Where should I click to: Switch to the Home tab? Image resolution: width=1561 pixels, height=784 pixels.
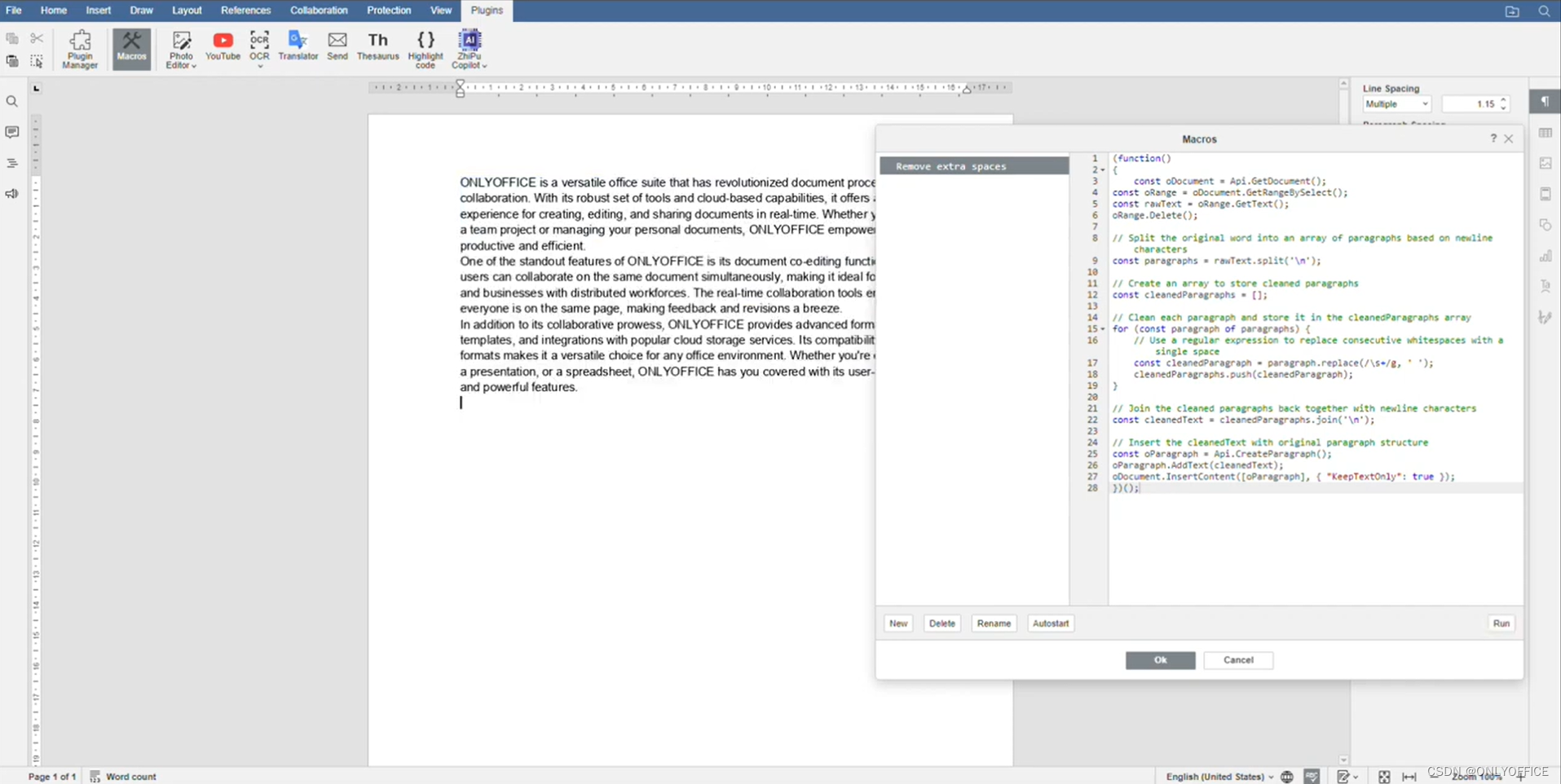pos(54,11)
